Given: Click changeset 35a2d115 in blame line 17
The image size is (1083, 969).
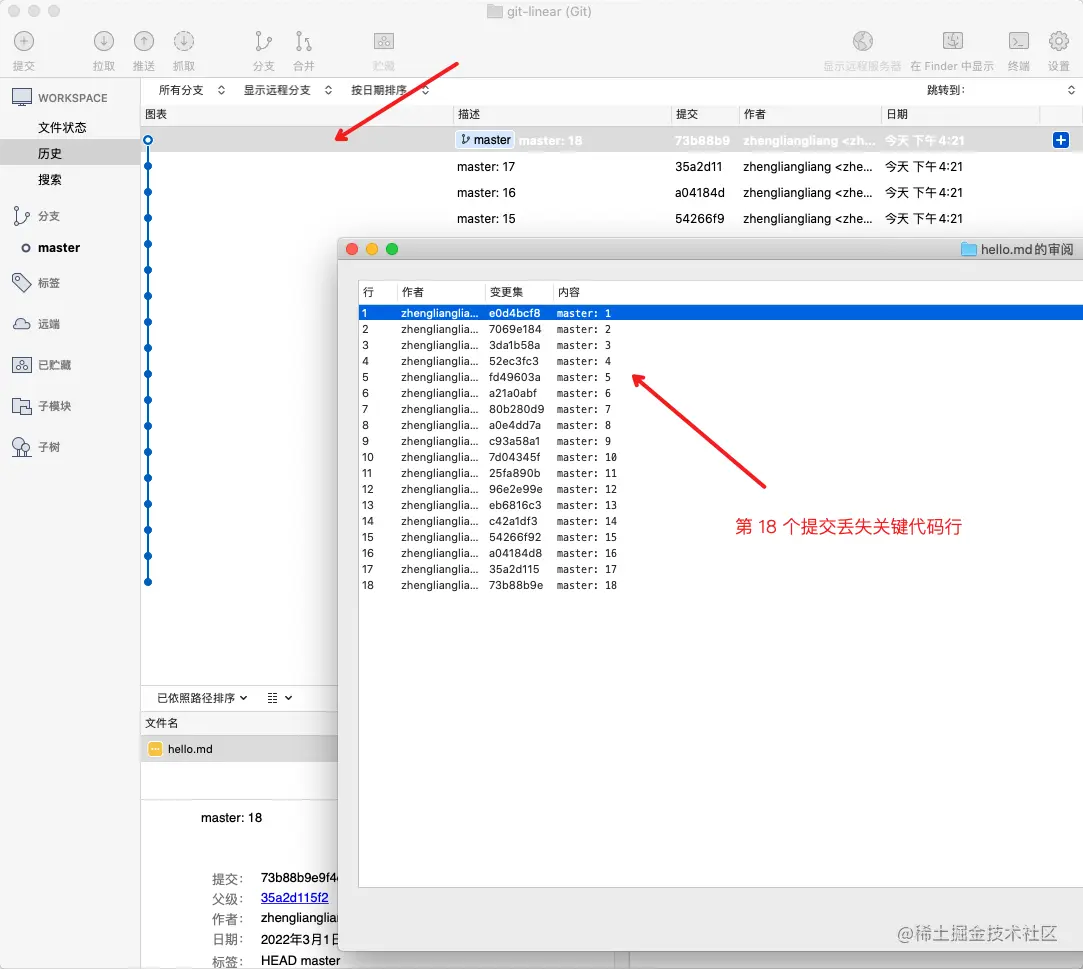Looking at the screenshot, I should tap(514, 569).
